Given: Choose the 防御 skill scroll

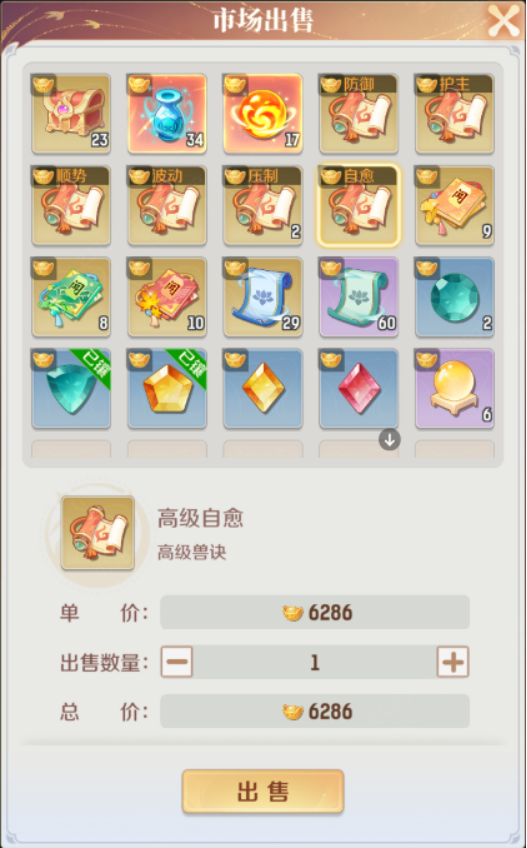Looking at the screenshot, I should click(359, 114).
